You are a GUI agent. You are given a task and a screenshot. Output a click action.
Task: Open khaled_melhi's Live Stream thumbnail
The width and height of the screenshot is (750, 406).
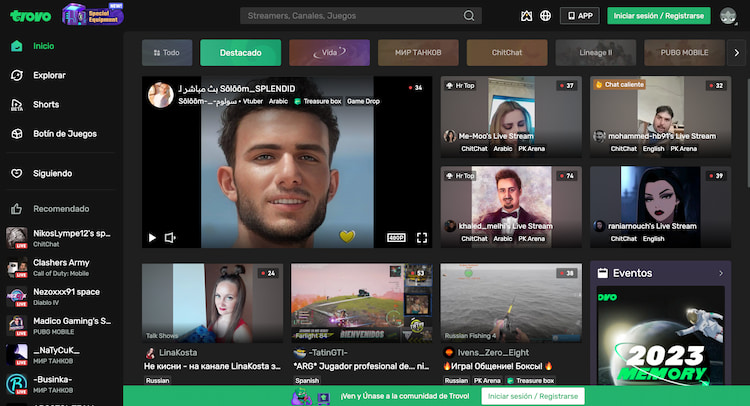click(511, 207)
